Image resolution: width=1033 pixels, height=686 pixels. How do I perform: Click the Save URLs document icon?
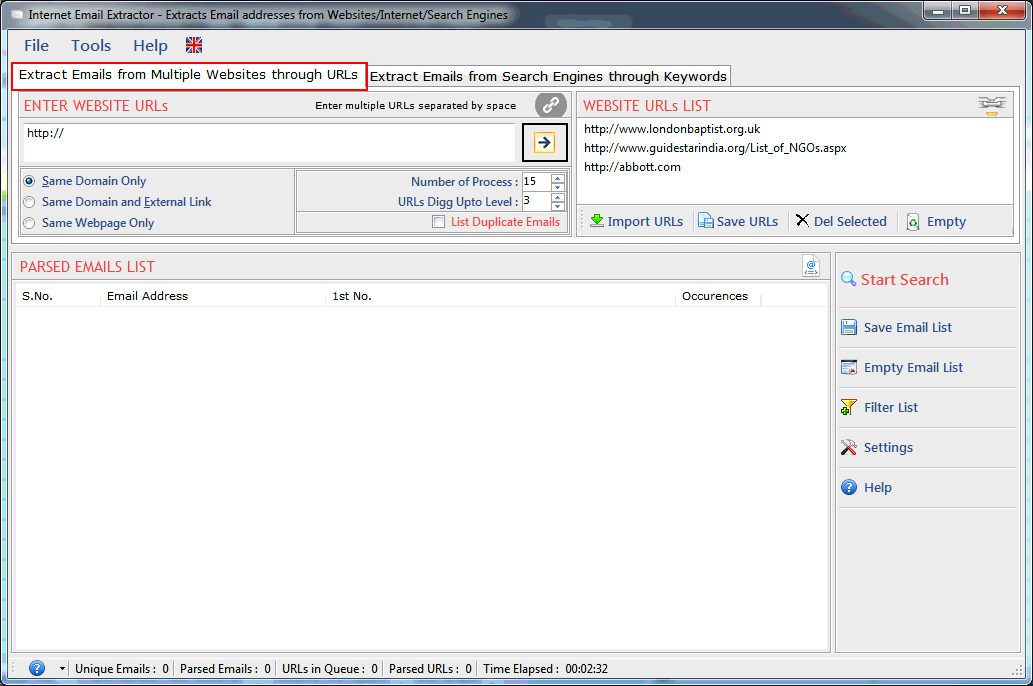706,221
